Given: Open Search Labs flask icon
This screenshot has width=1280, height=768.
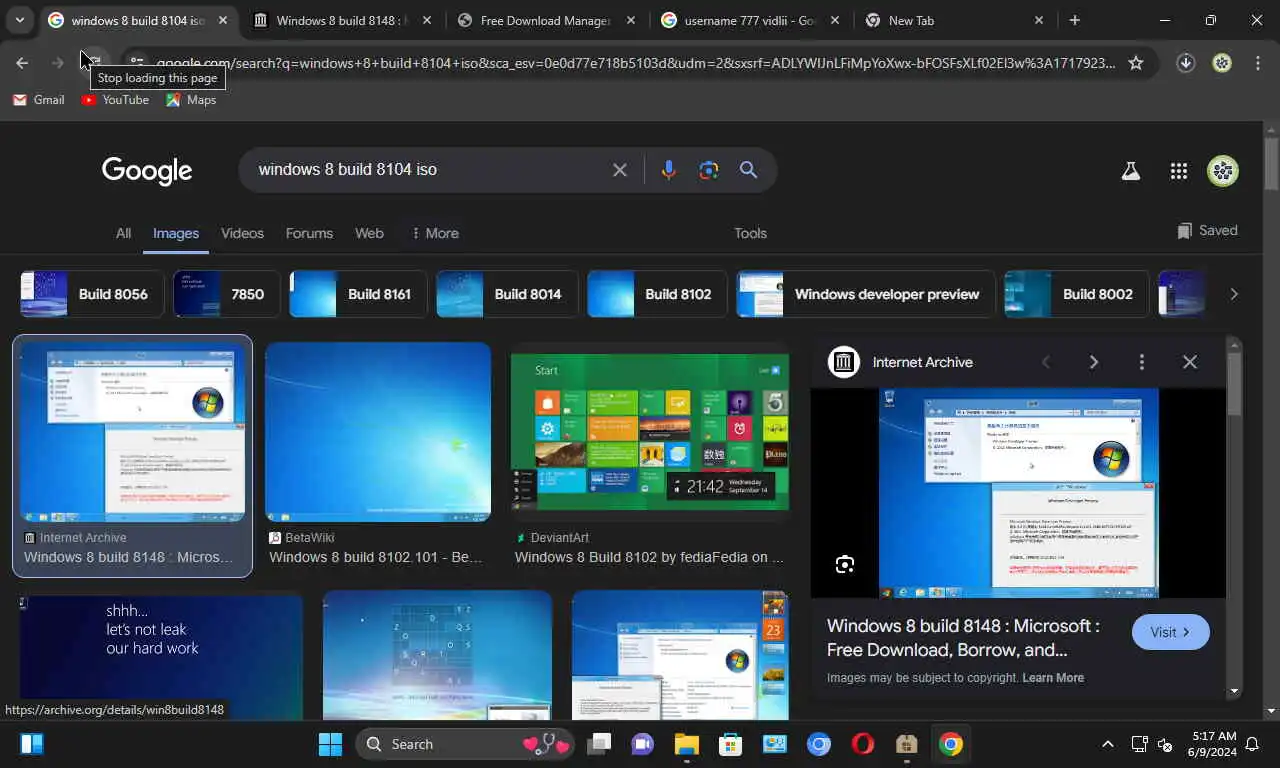Looking at the screenshot, I should click(x=1131, y=171).
